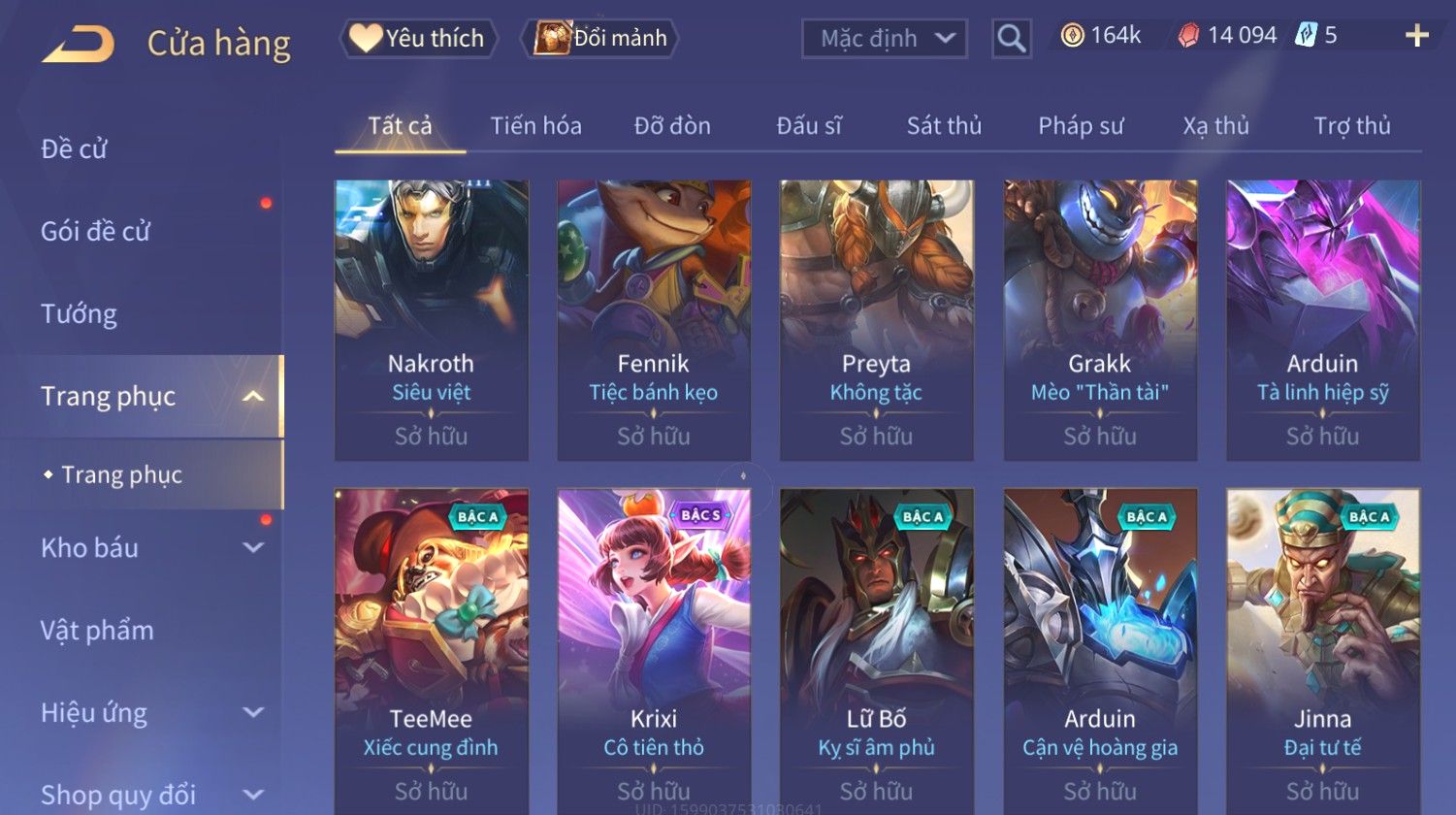
Task: Tap the blue voucher ticket icon
Action: click(x=1306, y=36)
